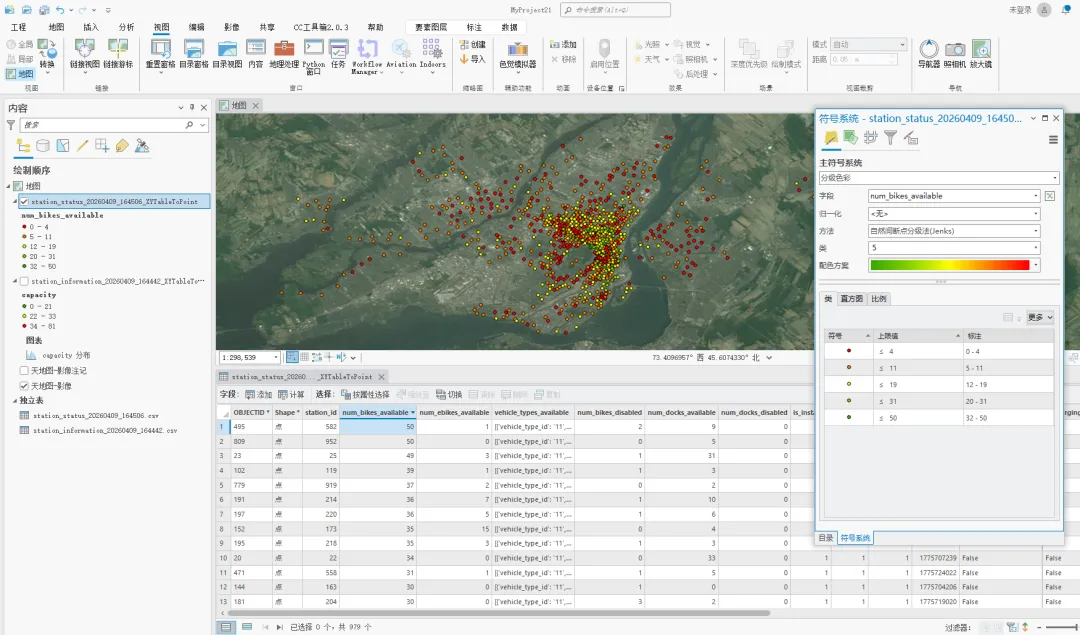Click the Contents pane search box
This screenshot has width=1080, height=635.
click(100, 125)
